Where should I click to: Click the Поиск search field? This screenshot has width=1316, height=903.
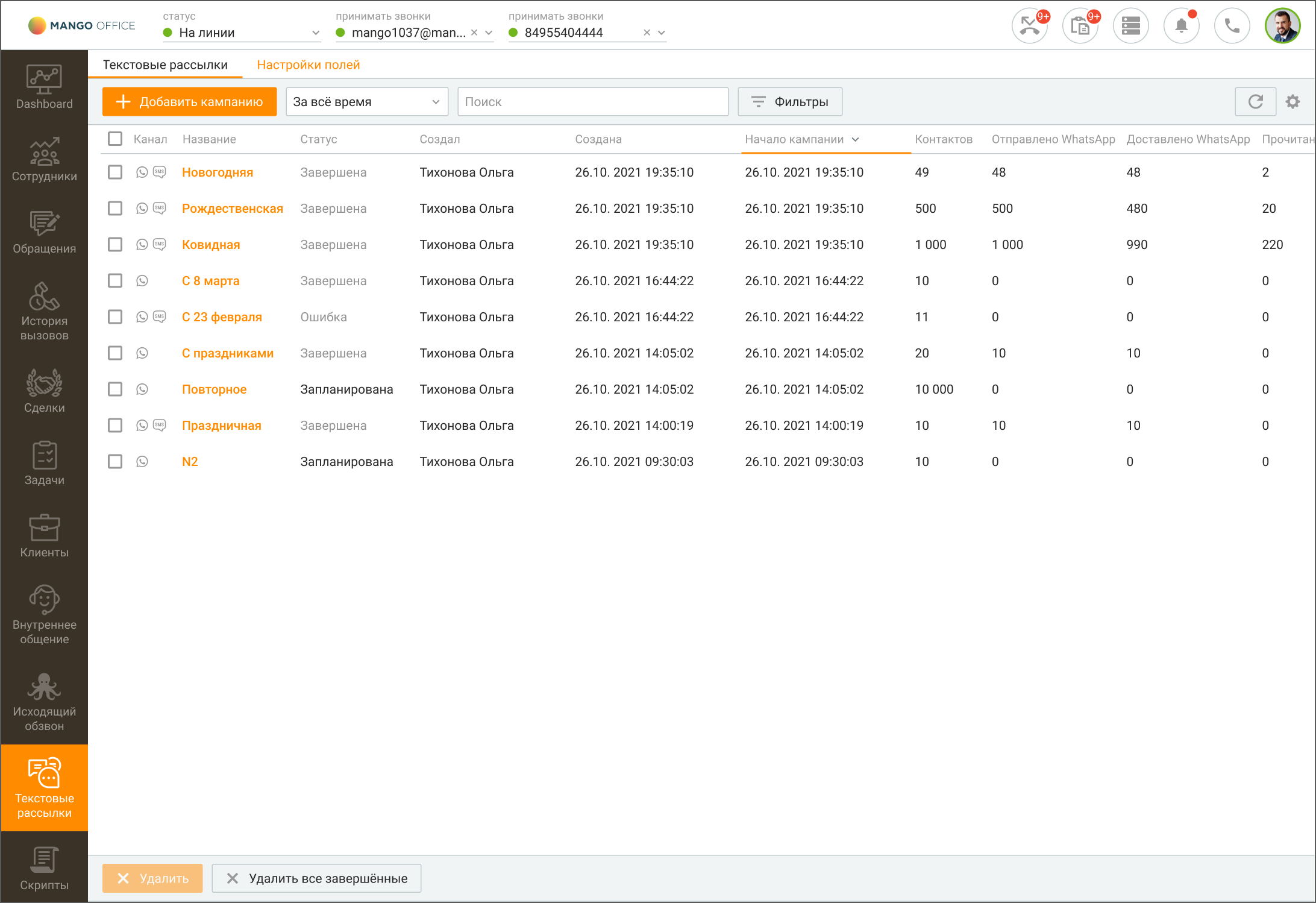(x=593, y=101)
